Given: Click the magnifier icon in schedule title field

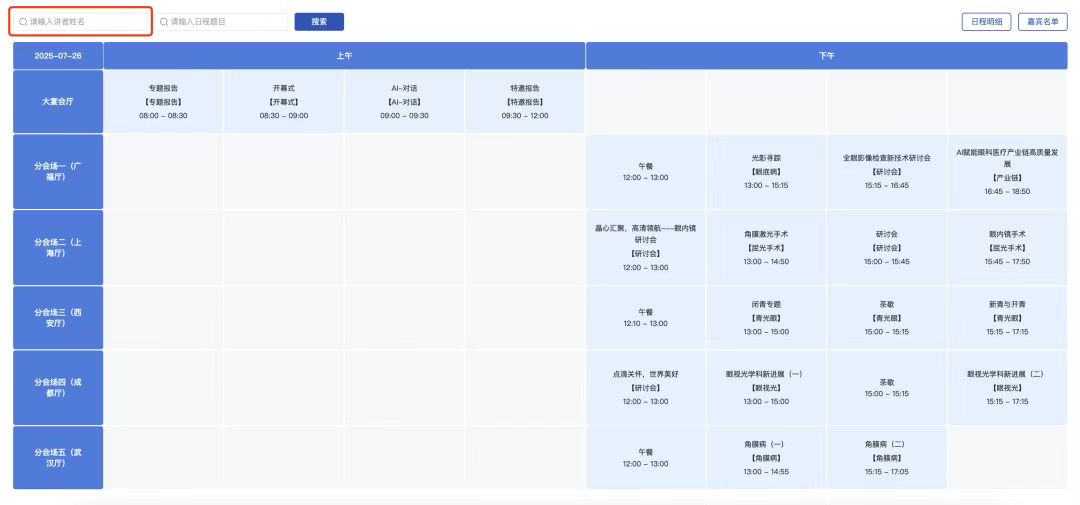Looking at the screenshot, I should click(x=164, y=21).
